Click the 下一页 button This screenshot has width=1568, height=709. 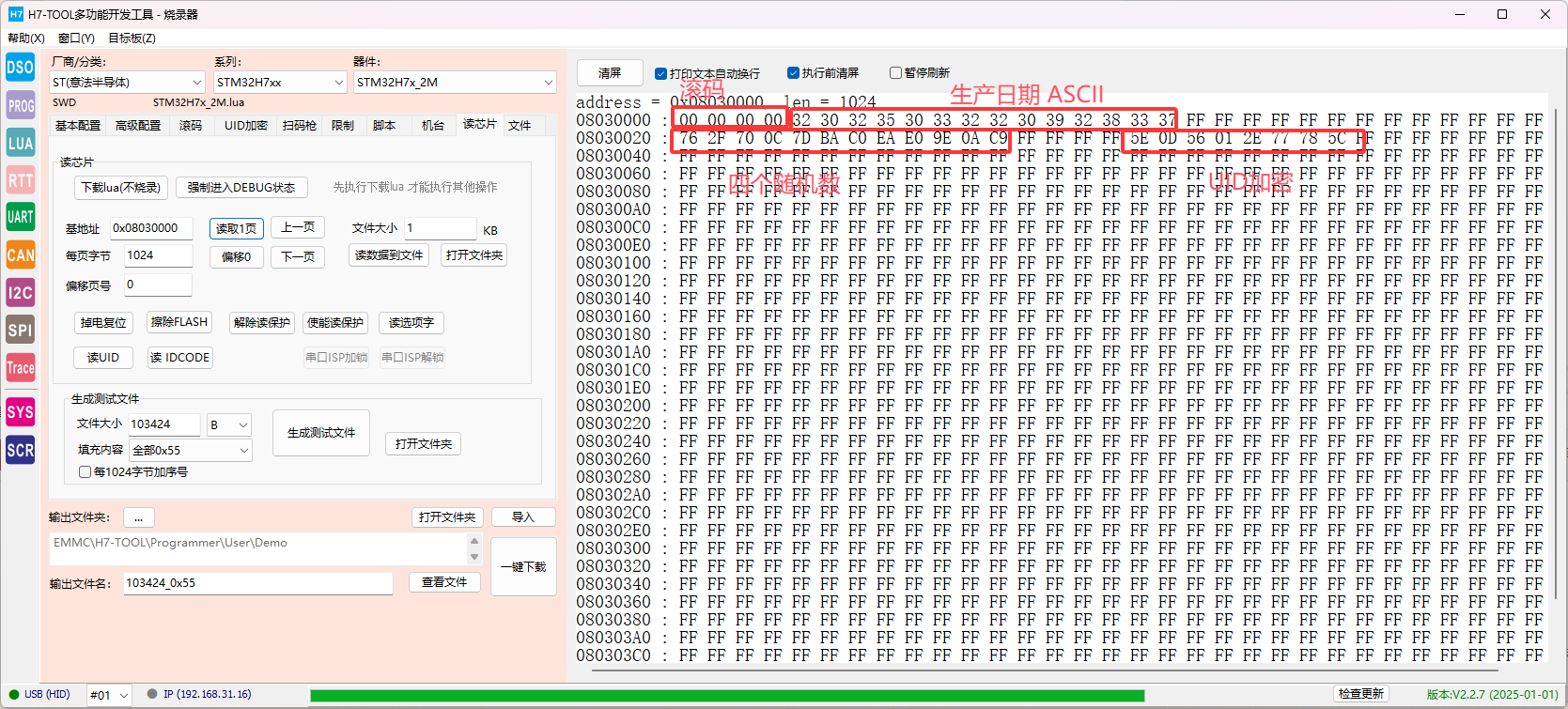click(x=298, y=256)
